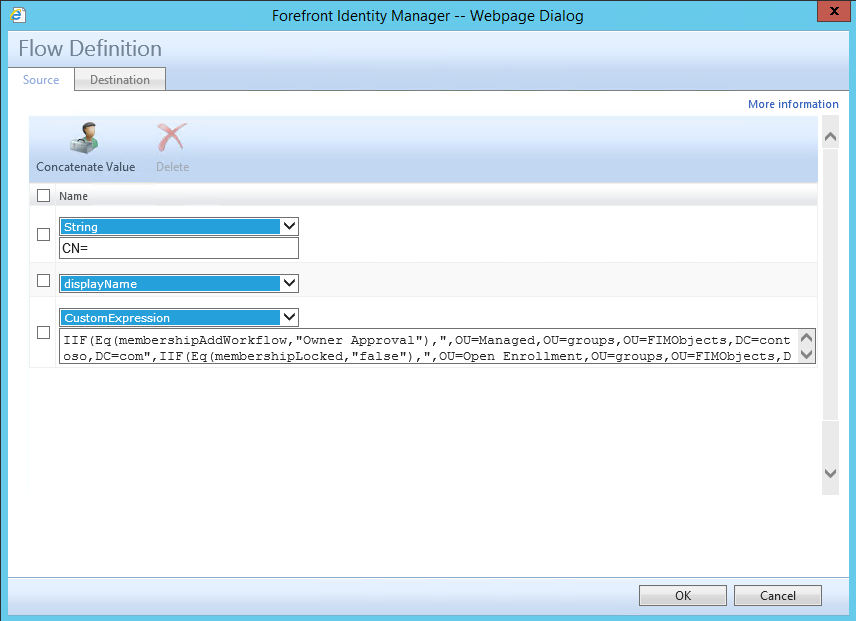Viewport: 856px width, 621px height.
Task: Open the CustomExpression dropdown
Action: coord(179,318)
